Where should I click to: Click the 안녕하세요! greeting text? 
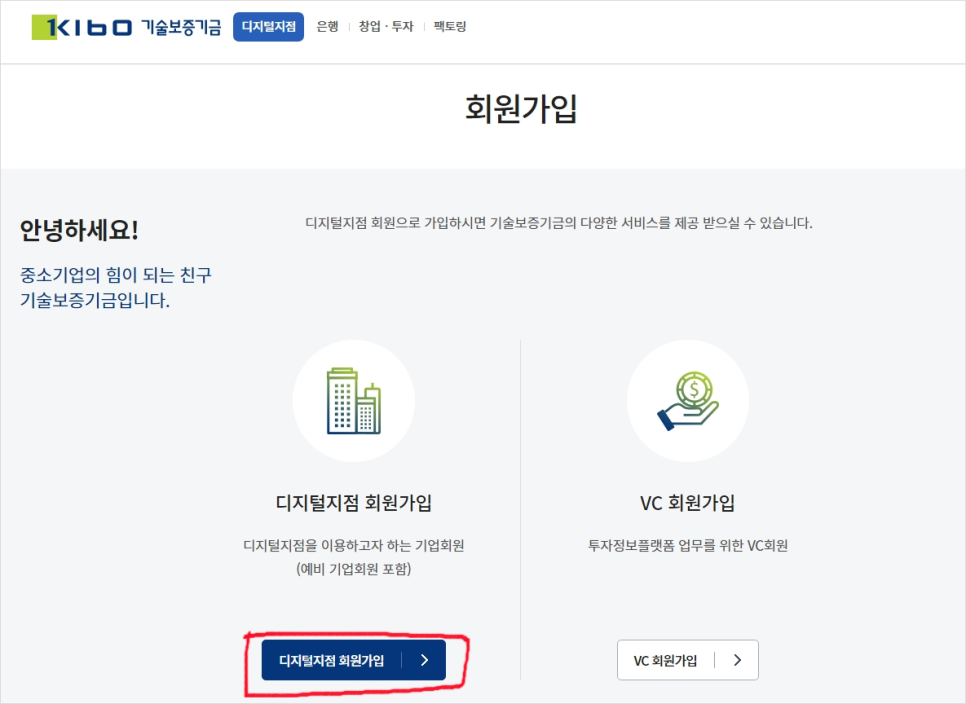79,230
